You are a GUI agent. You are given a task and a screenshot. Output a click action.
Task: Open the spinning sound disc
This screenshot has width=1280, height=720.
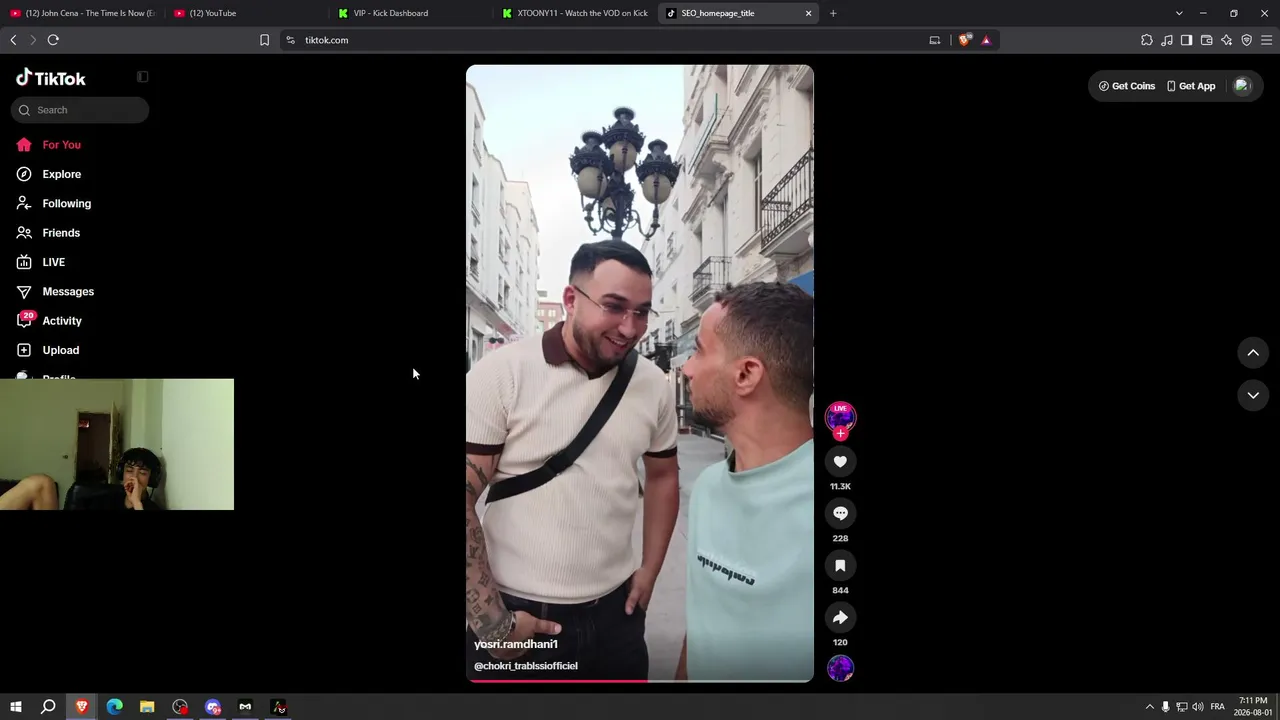click(840, 668)
